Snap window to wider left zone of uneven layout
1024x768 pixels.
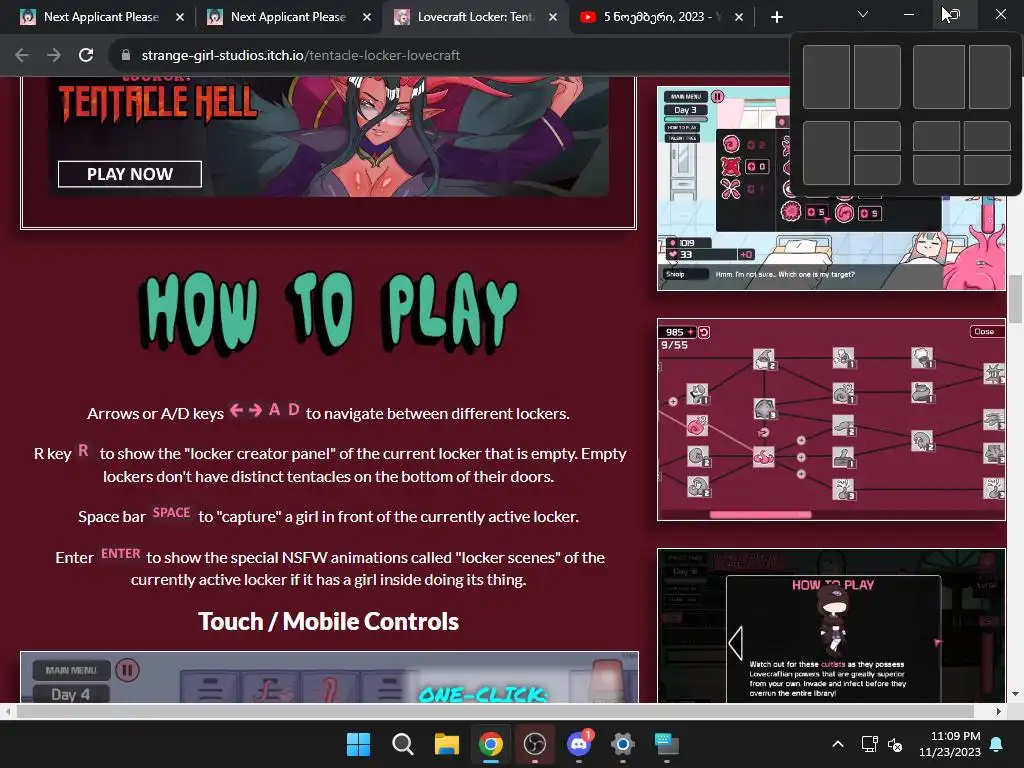pyautogui.click(x=938, y=77)
